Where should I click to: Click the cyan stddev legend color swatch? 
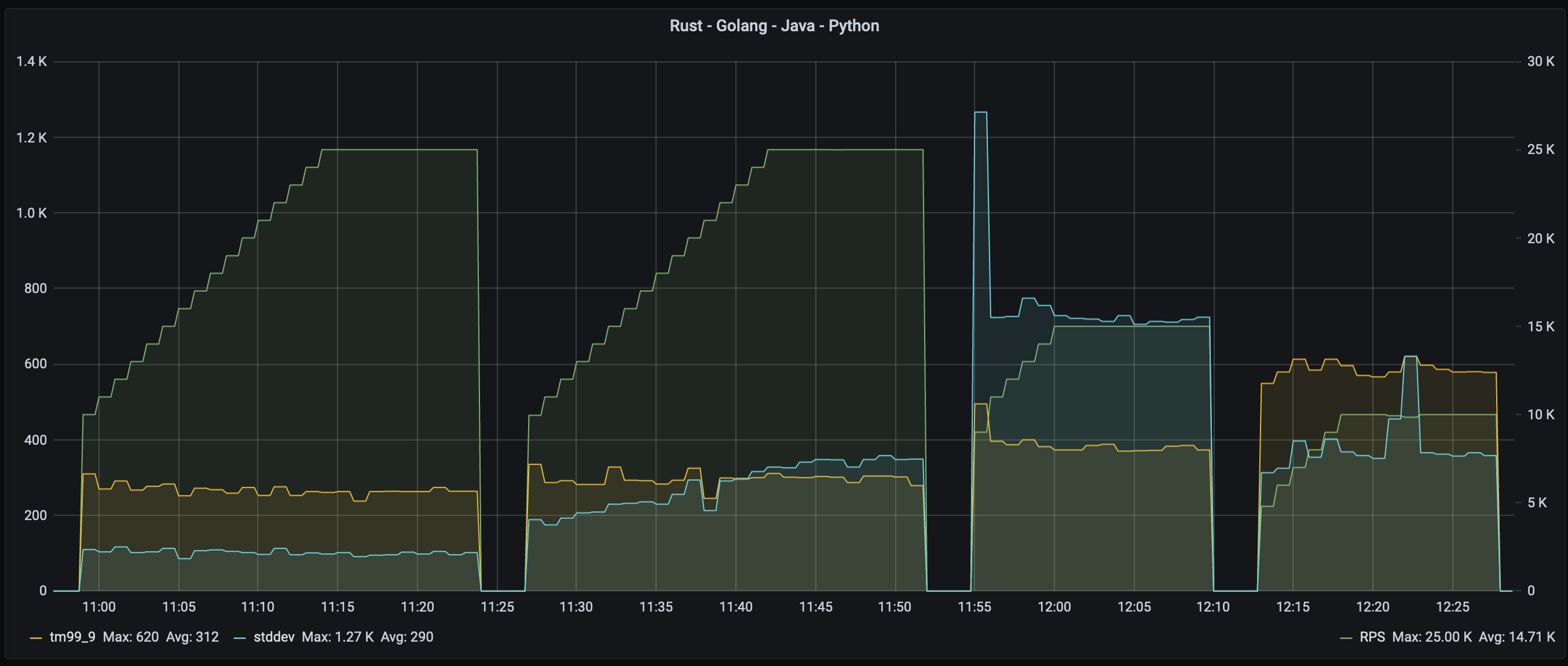[x=240, y=638]
